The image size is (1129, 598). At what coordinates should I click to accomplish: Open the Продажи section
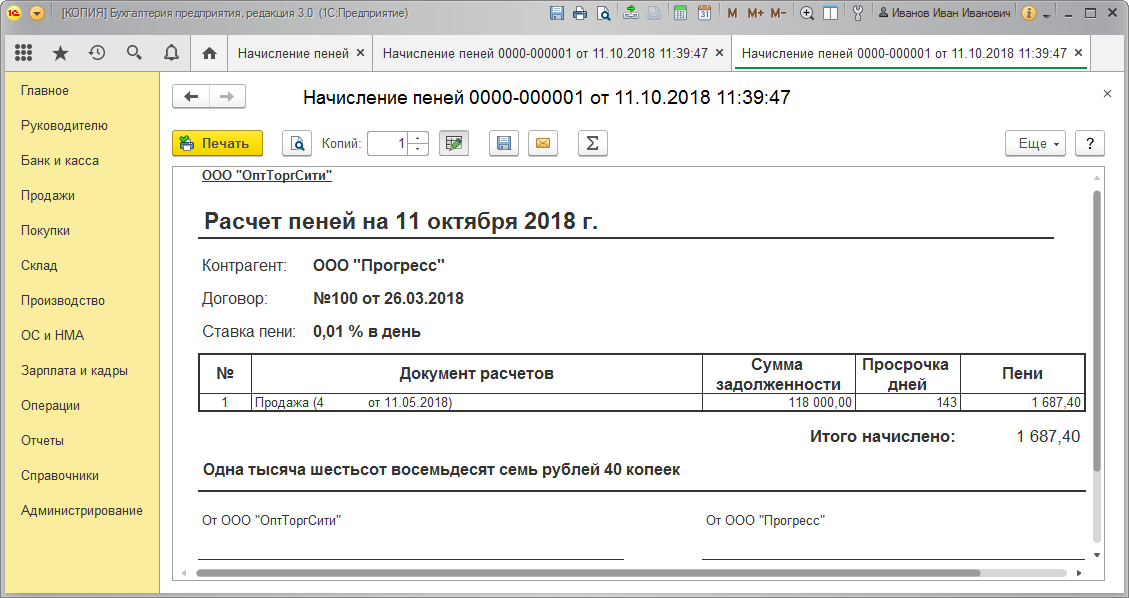(x=48, y=196)
